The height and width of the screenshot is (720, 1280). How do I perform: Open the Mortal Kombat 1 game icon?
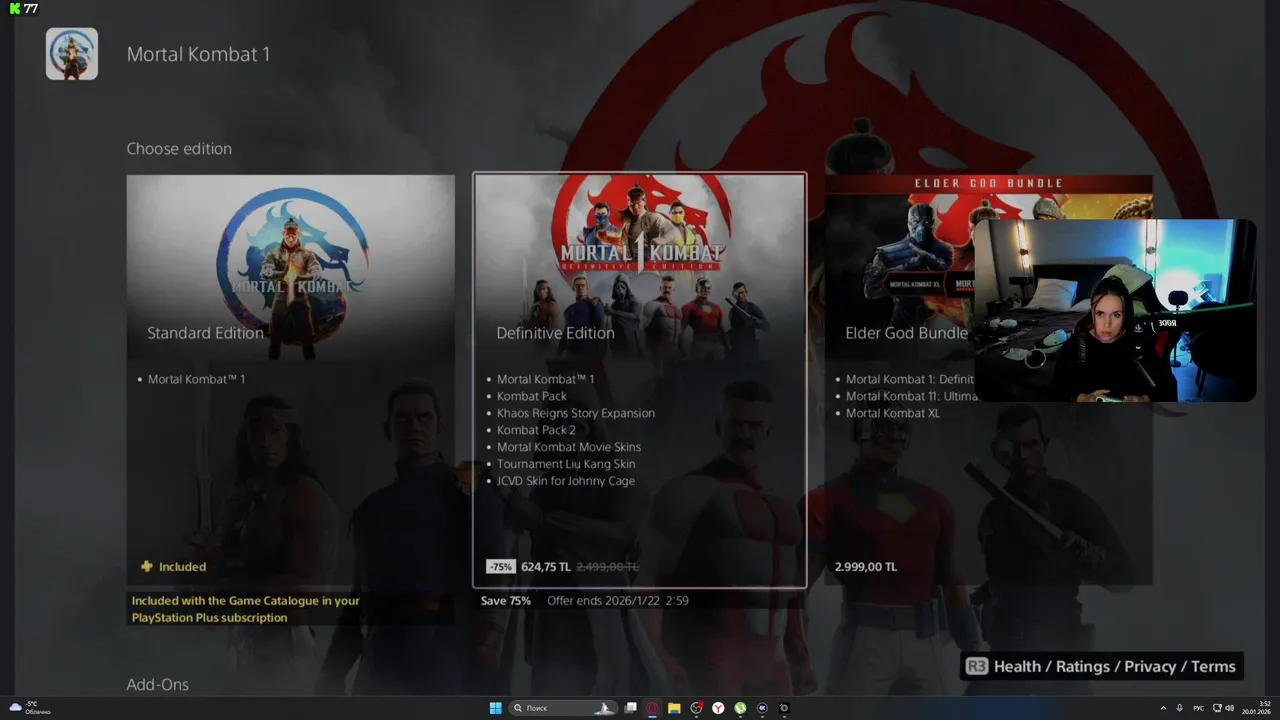(x=72, y=54)
